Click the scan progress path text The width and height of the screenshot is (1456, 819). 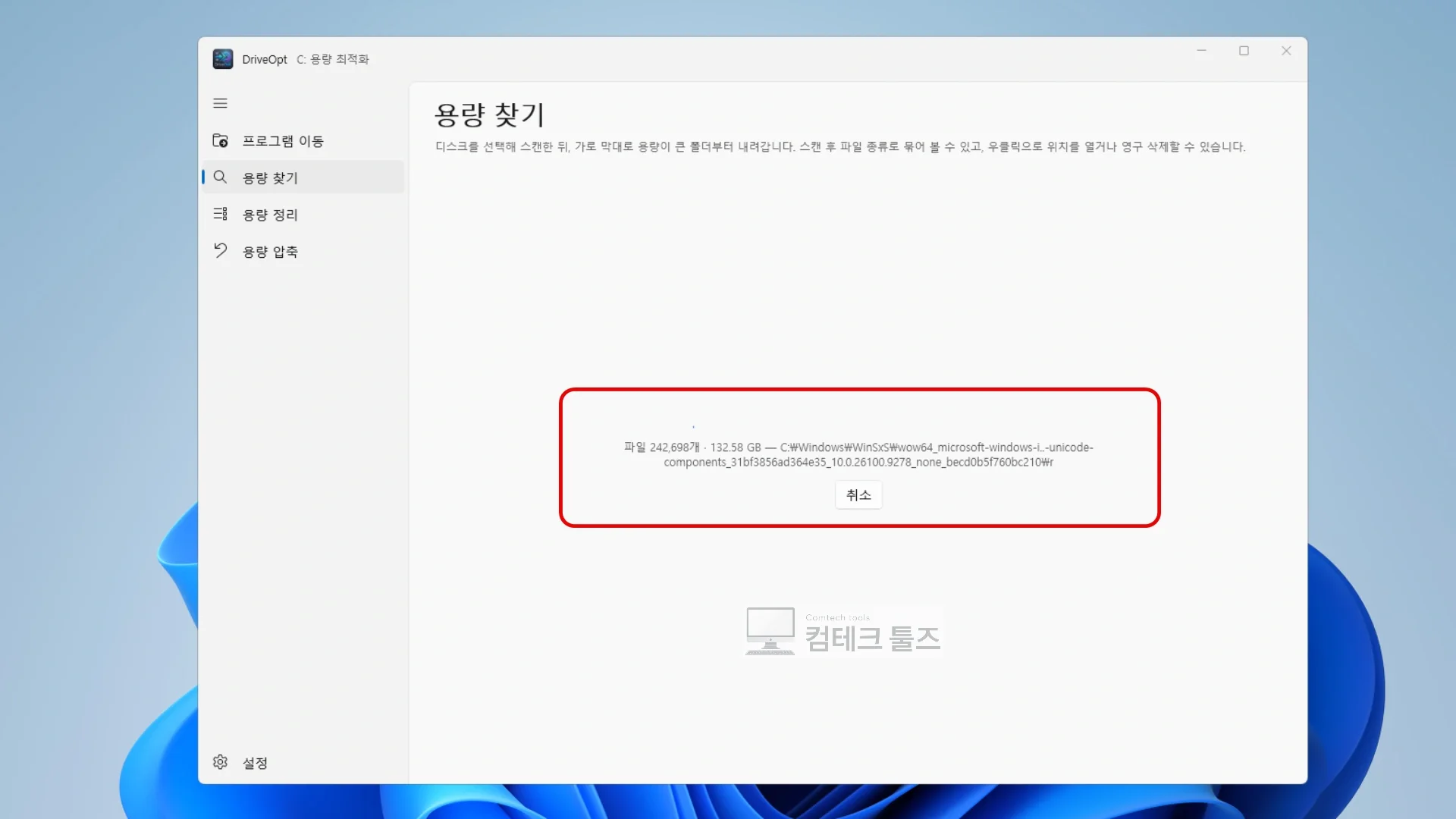[858, 455]
